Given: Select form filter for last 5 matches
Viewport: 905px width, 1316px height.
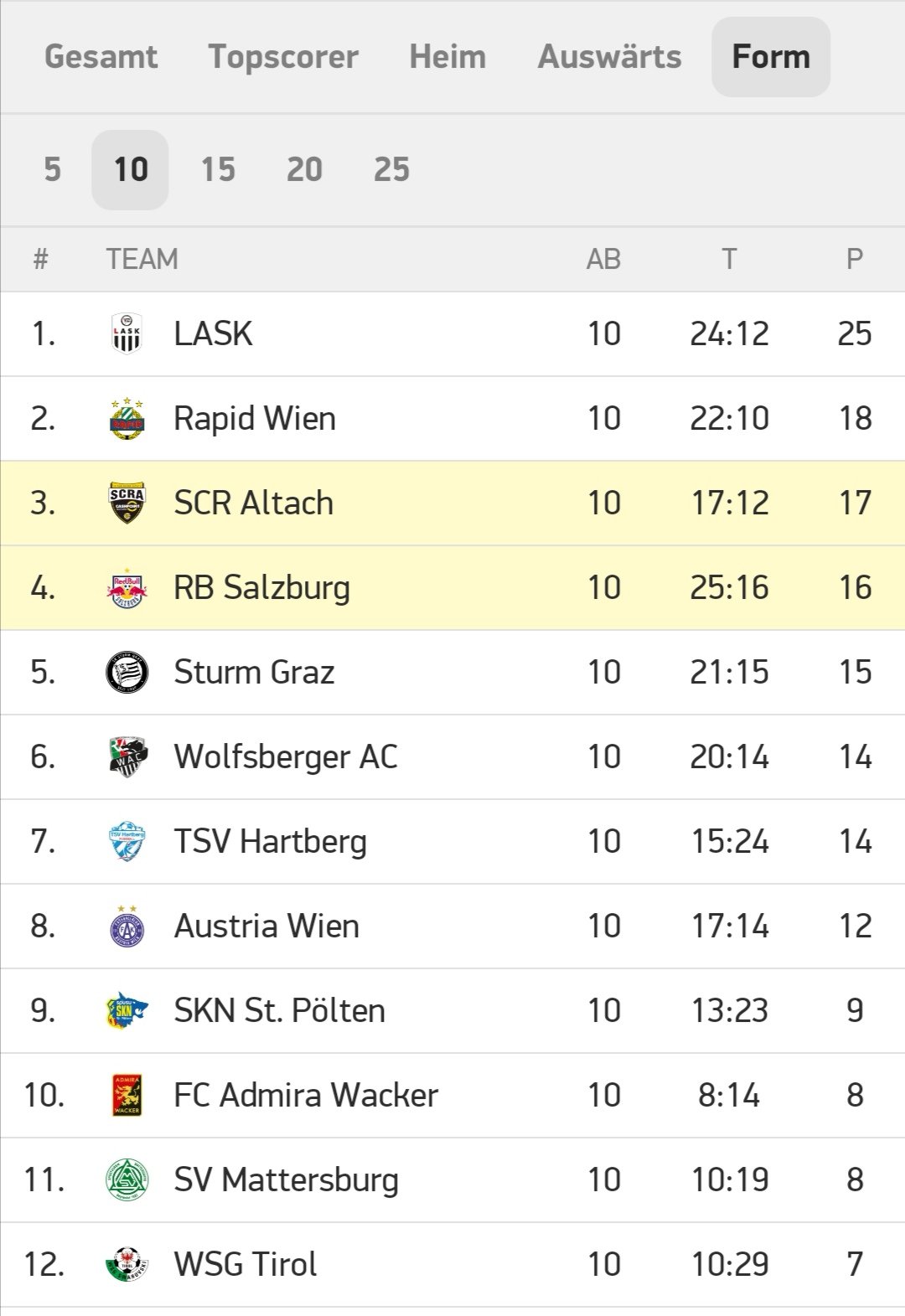Looking at the screenshot, I should (52, 169).
